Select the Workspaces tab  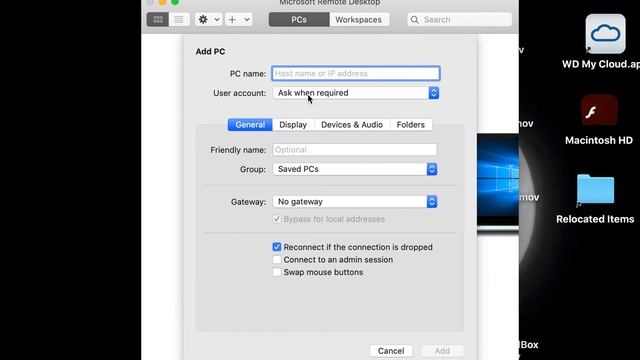tap(358, 20)
